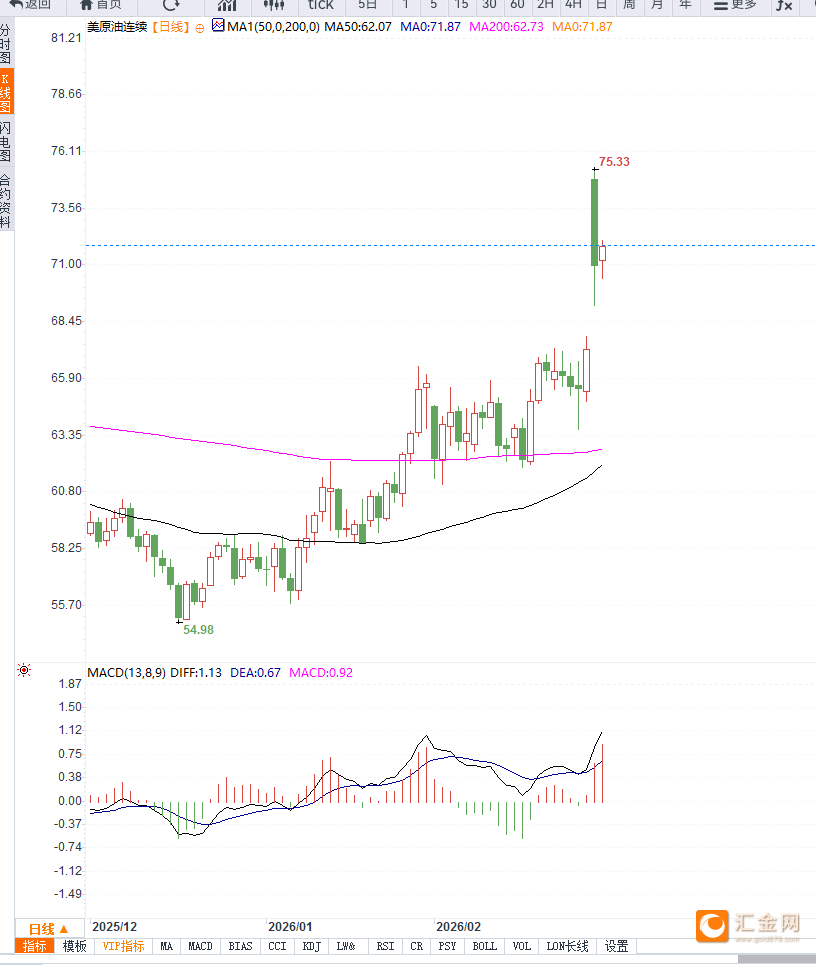This screenshot has height=965, width=816.
Task: Click the blue MA0:71.87 label
Action: click(430, 27)
